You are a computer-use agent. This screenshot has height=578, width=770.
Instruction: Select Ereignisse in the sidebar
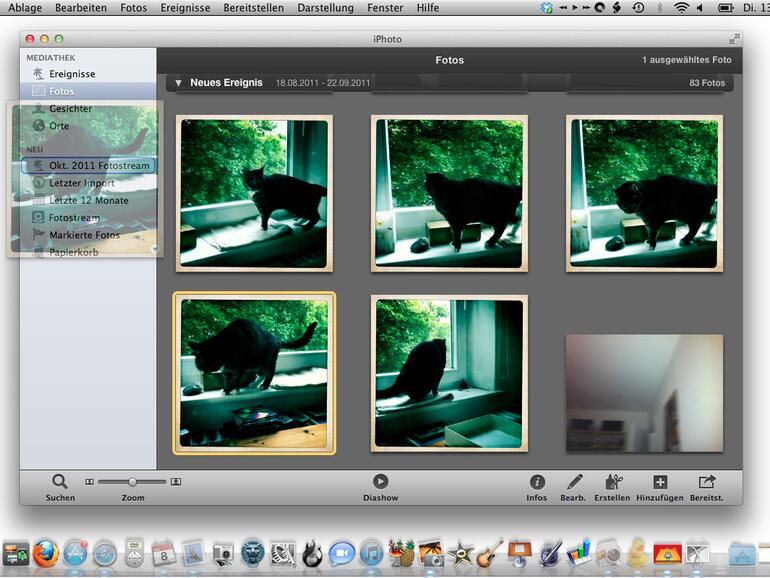72,74
